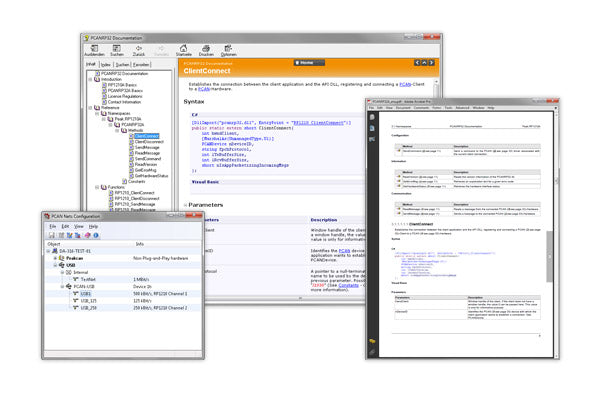Open the View menu in PCAN Nets Configuration
Image resolution: width=600 pixels, height=418 pixels.
click(77, 227)
